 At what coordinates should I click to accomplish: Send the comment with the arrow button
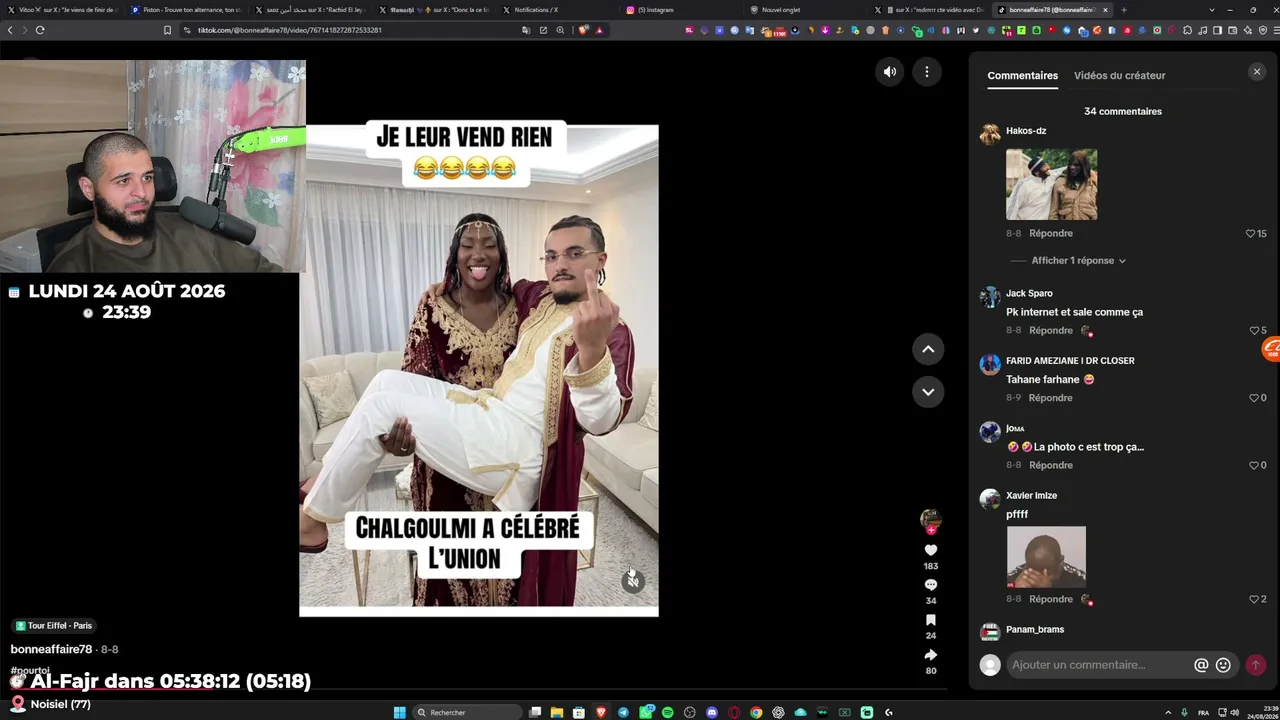(x=1255, y=665)
